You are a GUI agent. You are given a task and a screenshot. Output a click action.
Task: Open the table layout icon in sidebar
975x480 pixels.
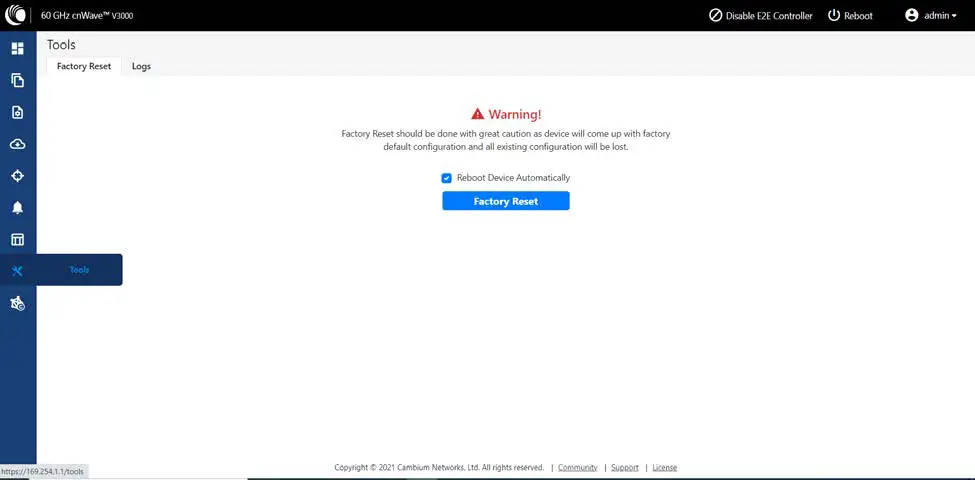pyautogui.click(x=17, y=239)
